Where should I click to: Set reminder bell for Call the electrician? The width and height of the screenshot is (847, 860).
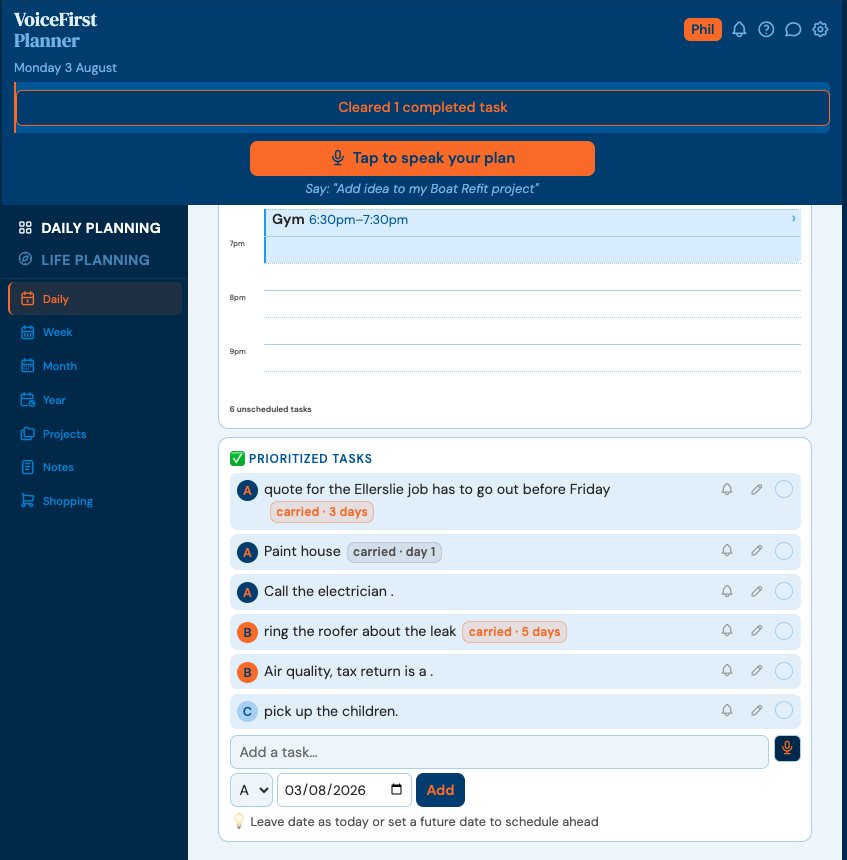click(x=727, y=591)
